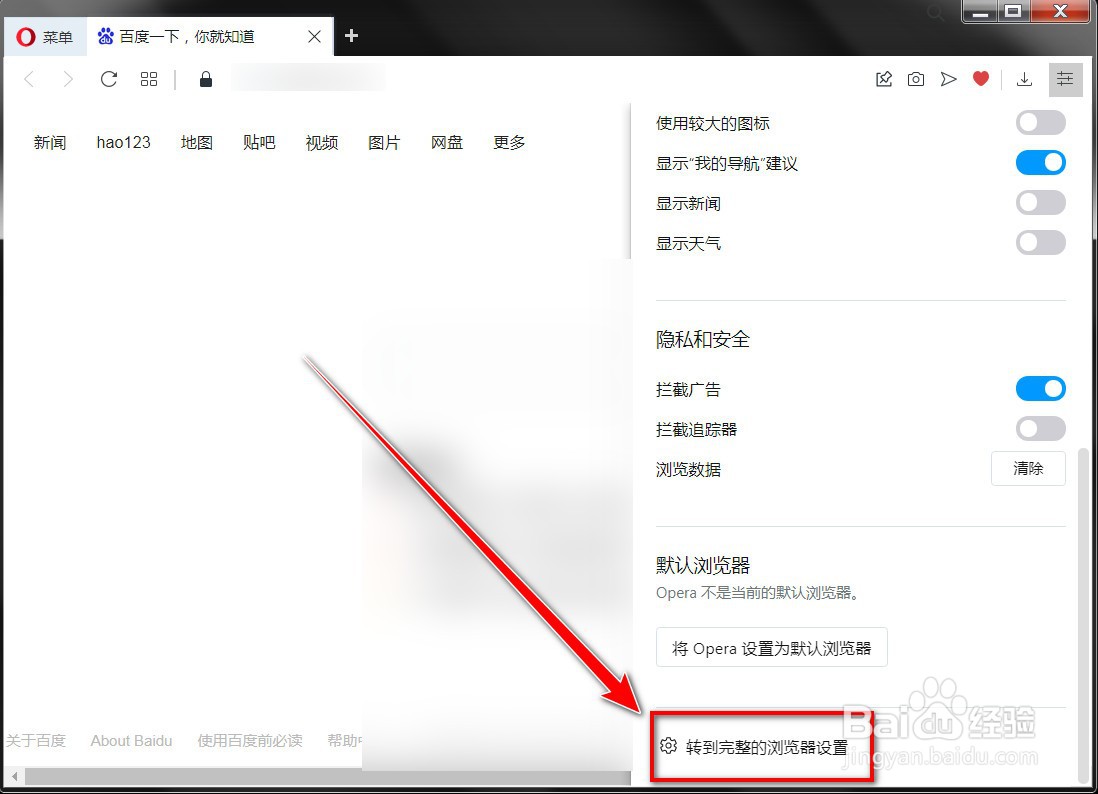
Task: Click the settings panel vertical scrollbar
Action: (1083, 615)
